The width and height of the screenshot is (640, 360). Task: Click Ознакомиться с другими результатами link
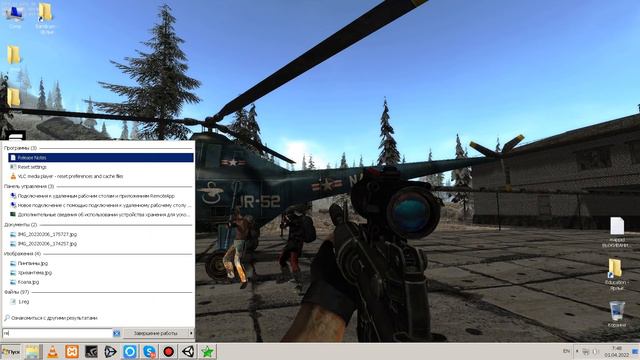coord(51,318)
